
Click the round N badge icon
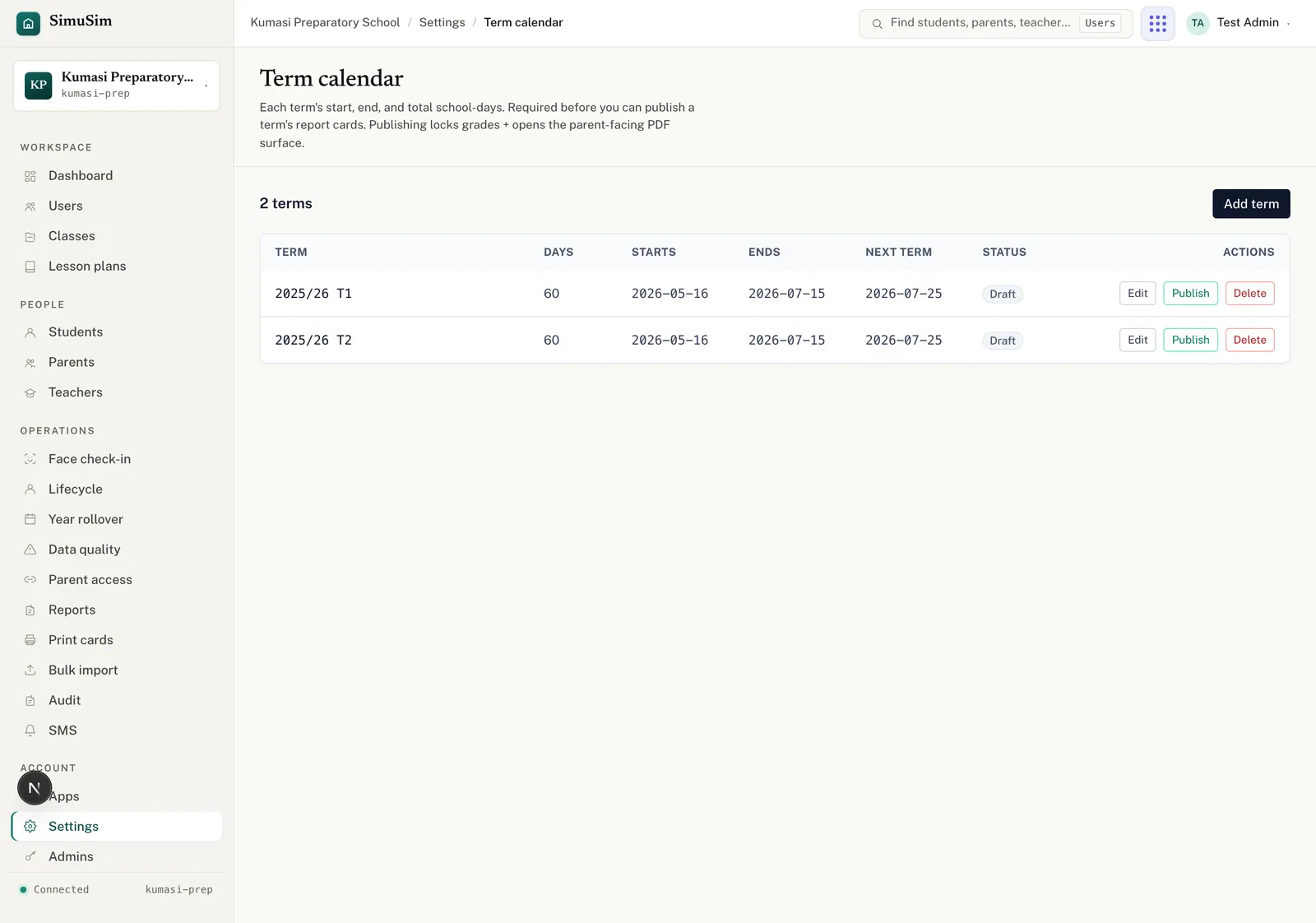click(35, 788)
